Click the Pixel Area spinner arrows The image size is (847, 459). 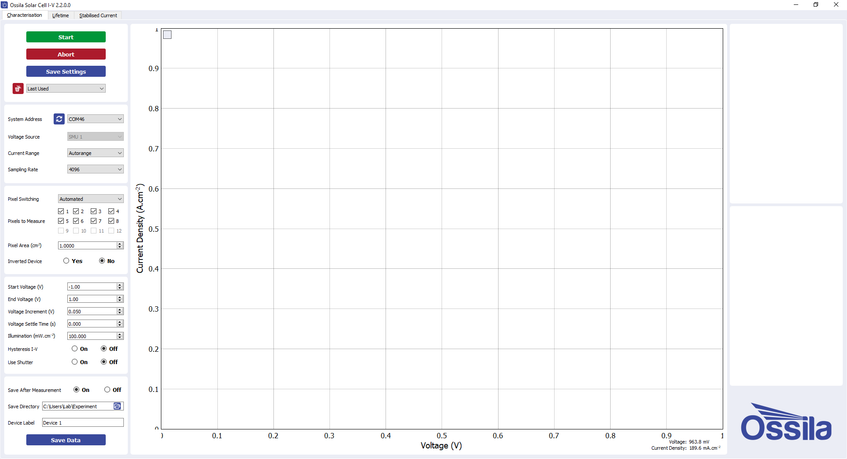[120, 245]
